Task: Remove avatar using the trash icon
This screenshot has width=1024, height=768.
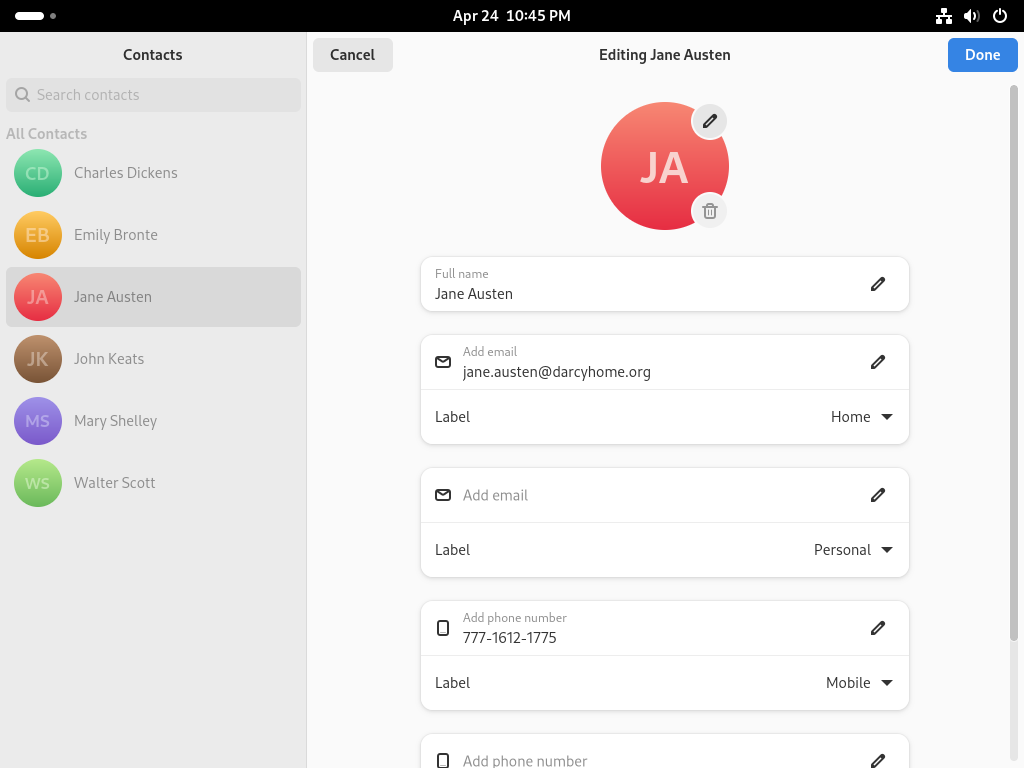Action: (709, 211)
